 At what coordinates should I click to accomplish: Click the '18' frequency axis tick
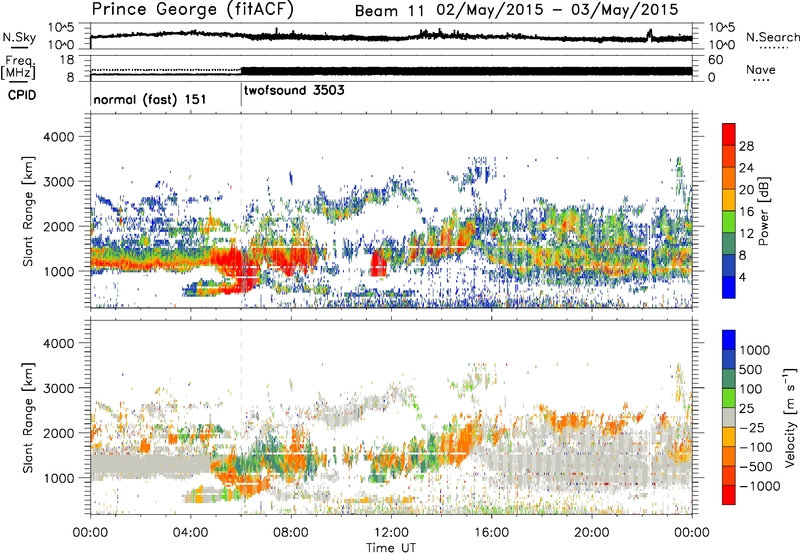67,60
